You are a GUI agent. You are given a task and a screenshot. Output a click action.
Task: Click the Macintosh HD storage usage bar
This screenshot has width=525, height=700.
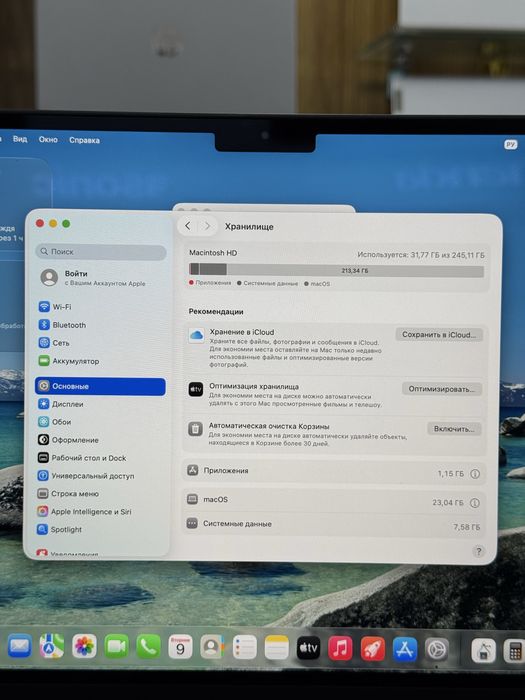pyautogui.click(x=336, y=270)
